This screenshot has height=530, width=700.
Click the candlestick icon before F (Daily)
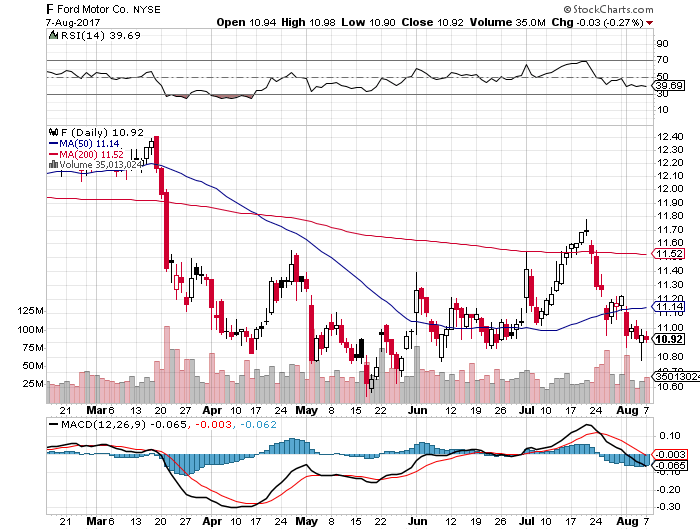(54, 132)
